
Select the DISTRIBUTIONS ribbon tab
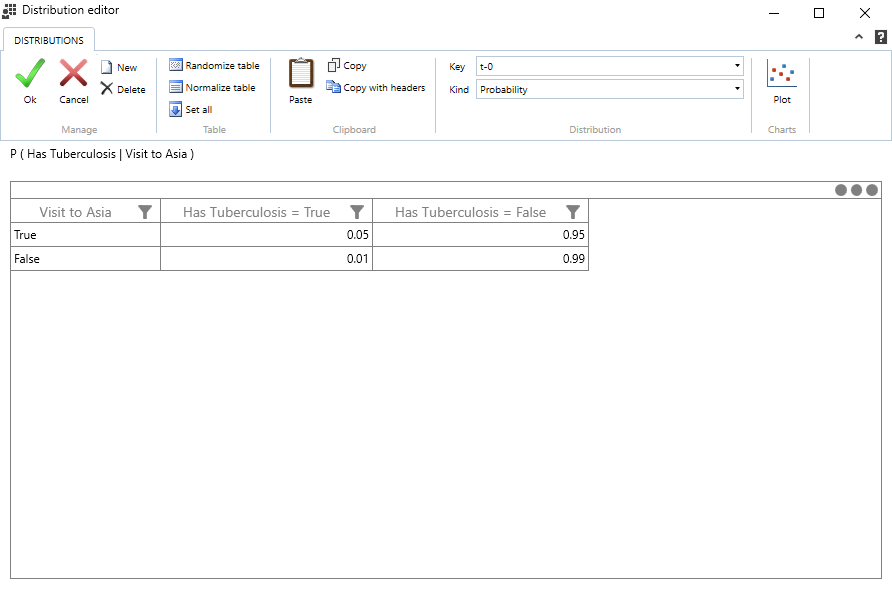click(x=49, y=40)
